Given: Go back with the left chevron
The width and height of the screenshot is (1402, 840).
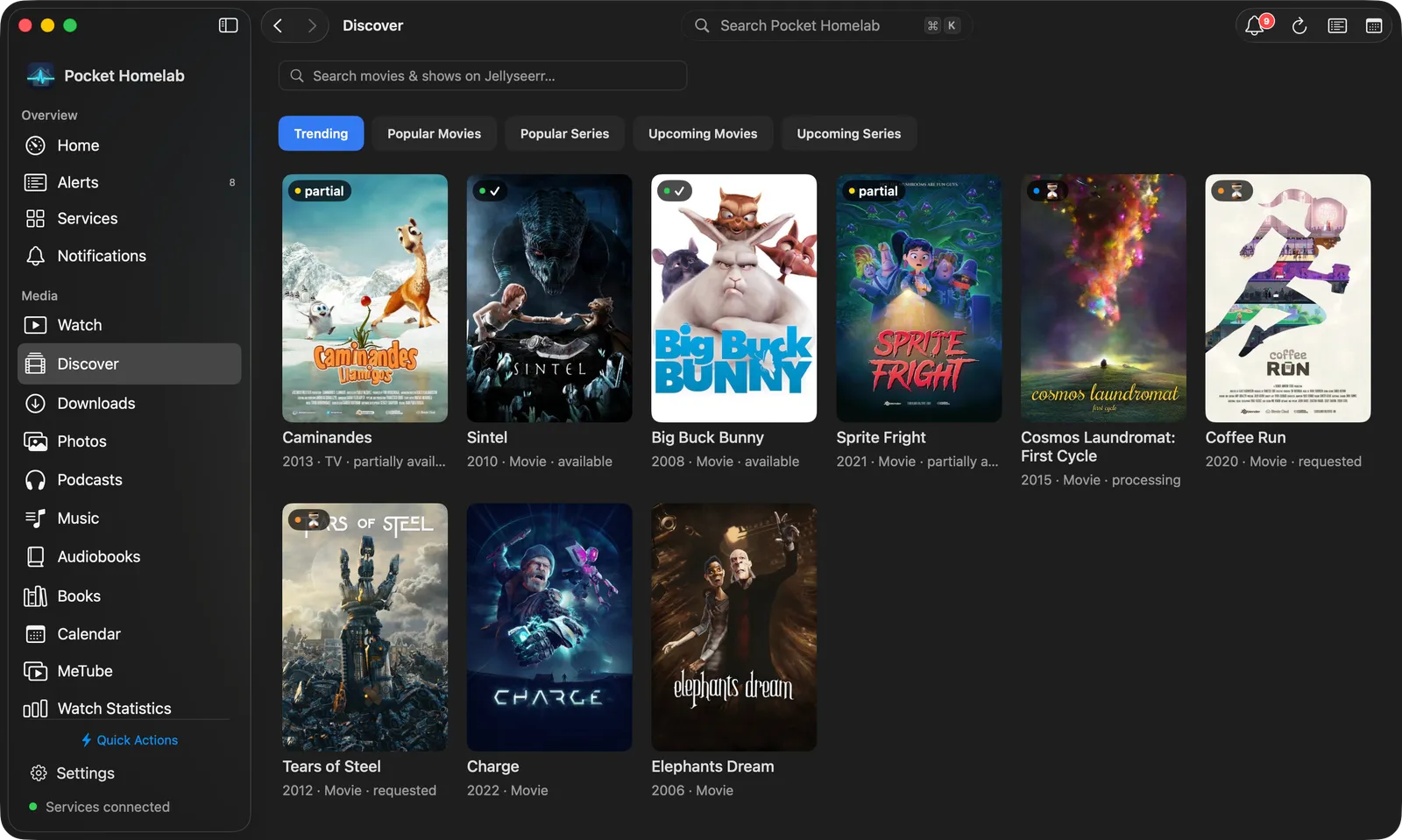Looking at the screenshot, I should [278, 25].
